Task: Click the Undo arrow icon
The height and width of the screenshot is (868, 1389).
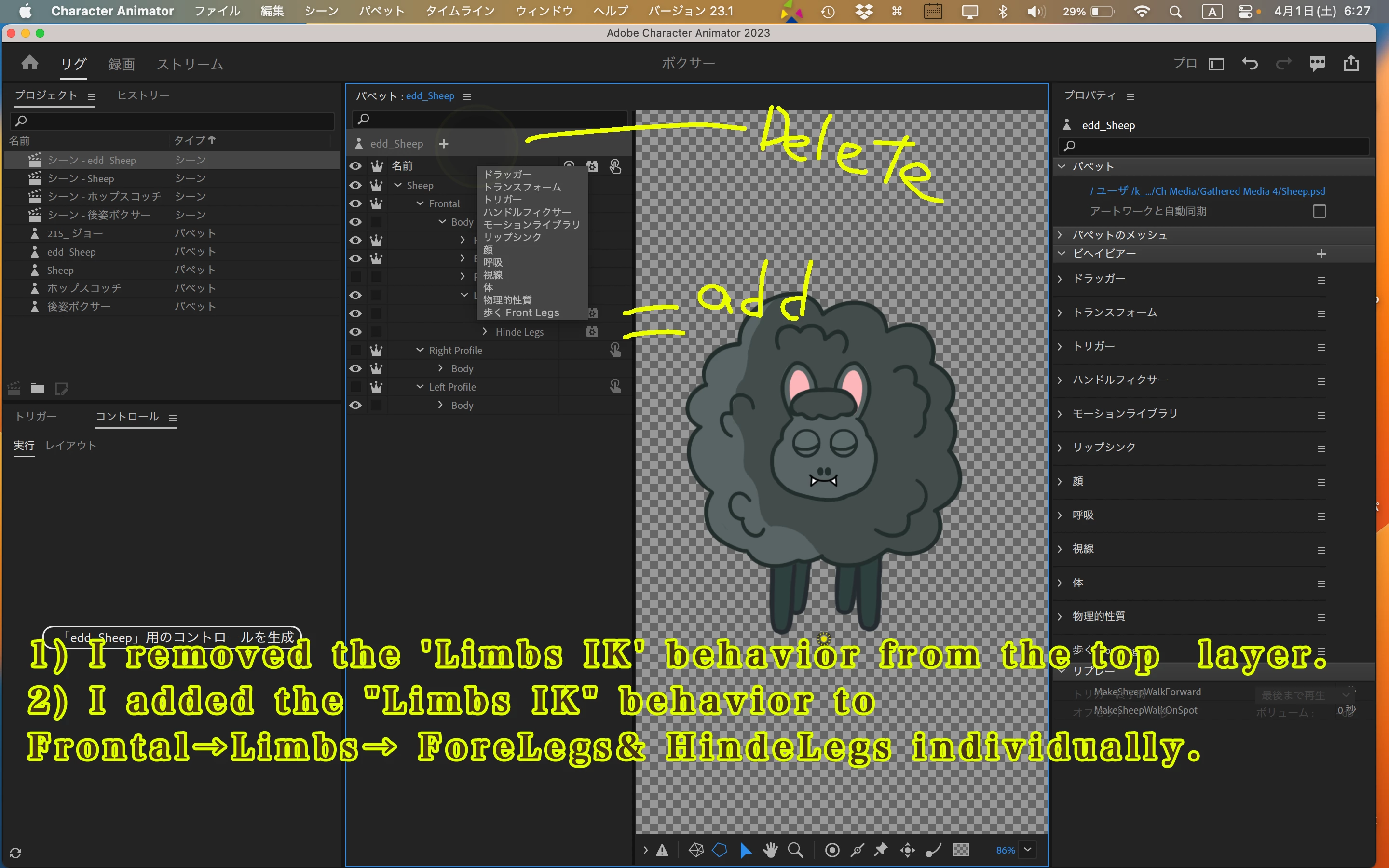Action: click(x=1250, y=63)
